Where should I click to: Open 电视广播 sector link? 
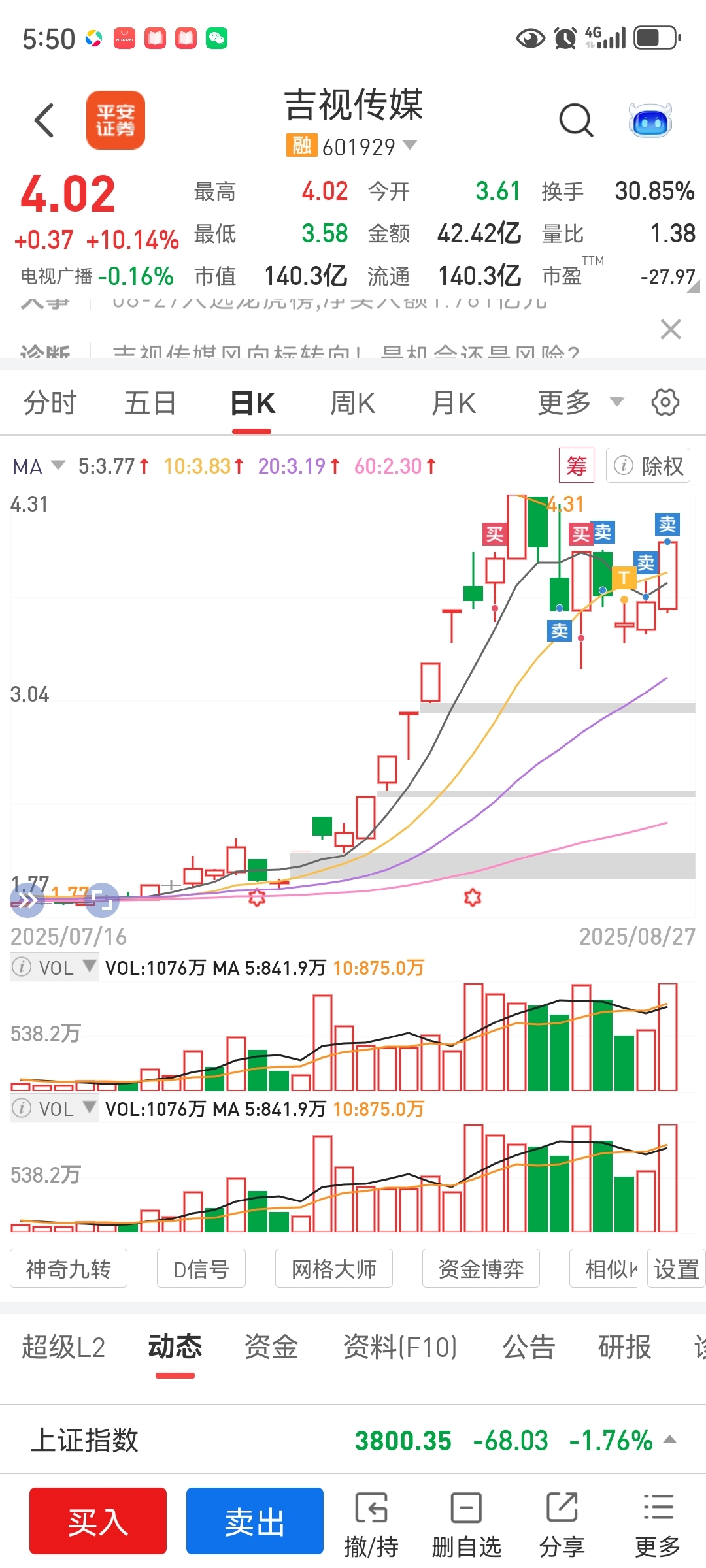point(97,276)
